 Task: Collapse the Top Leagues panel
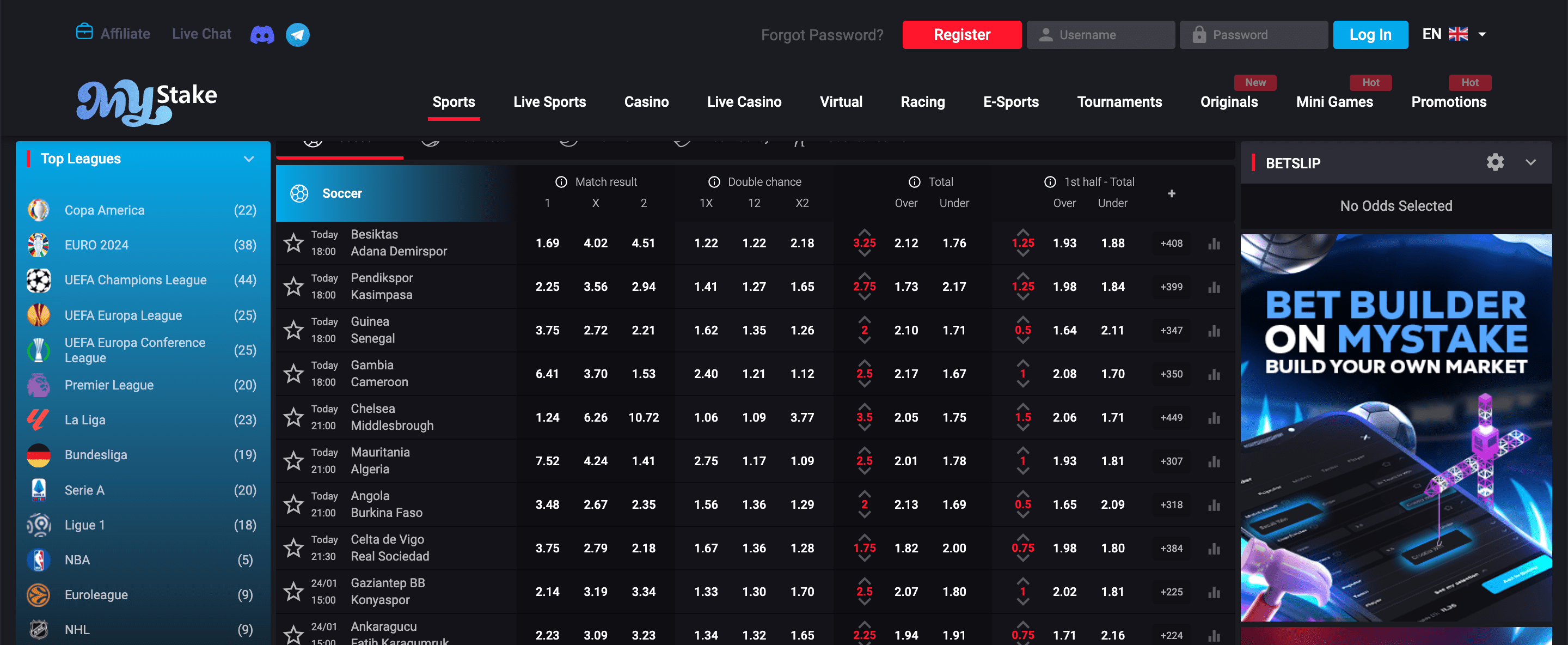tap(248, 159)
